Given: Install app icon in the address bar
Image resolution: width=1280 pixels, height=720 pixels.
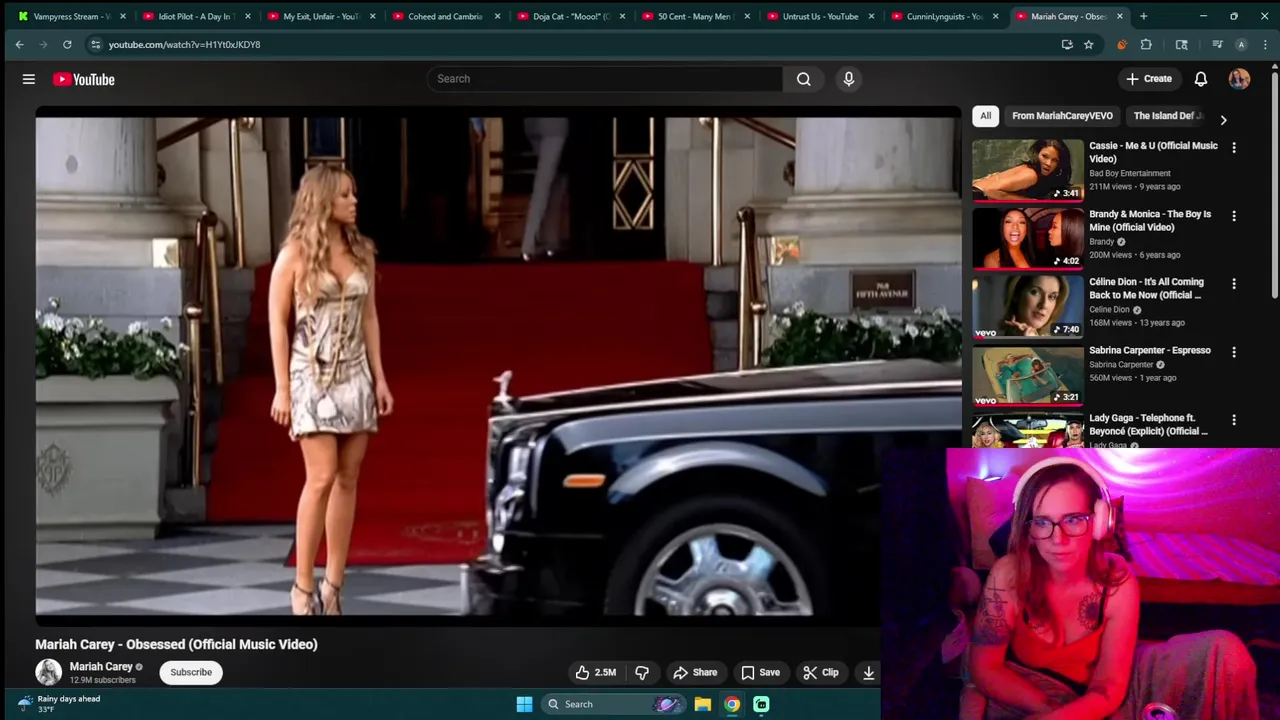Looking at the screenshot, I should [x=1067, y=44].
